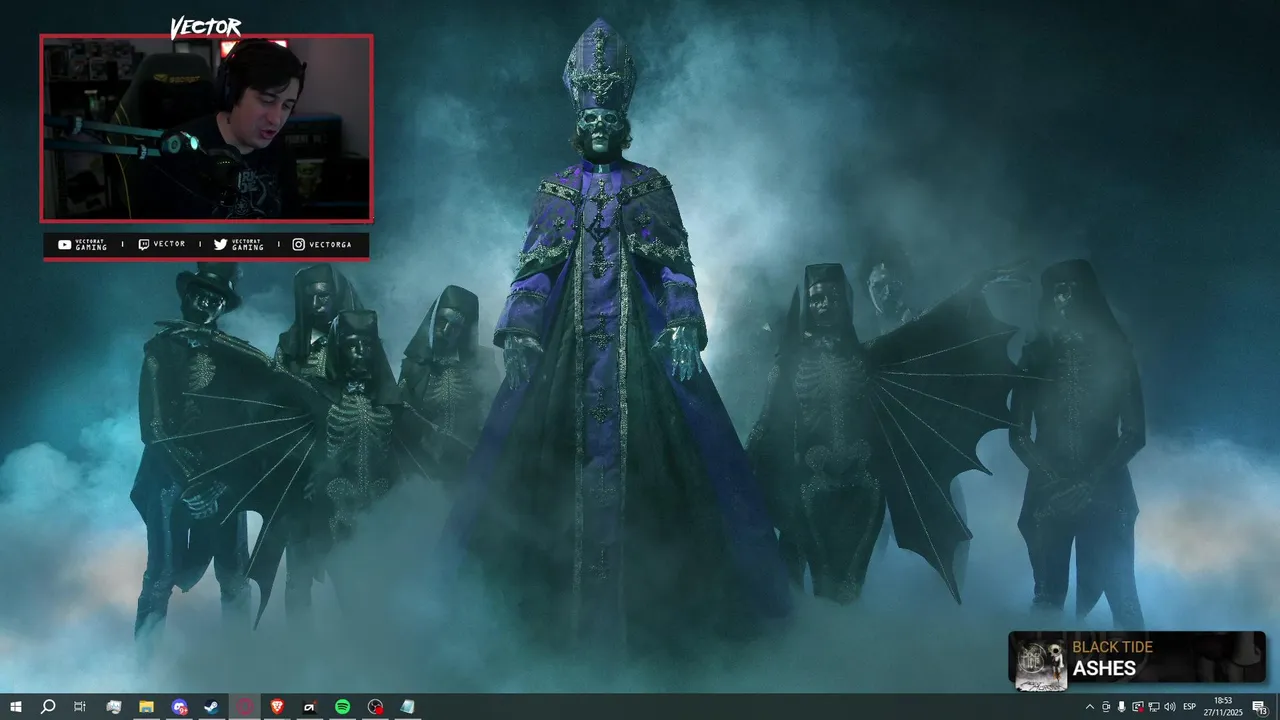Open the light blue notepad app in taskbar
Image resolution: width=1280 pixels, height=720 pixels.
(x=407, y=707)
